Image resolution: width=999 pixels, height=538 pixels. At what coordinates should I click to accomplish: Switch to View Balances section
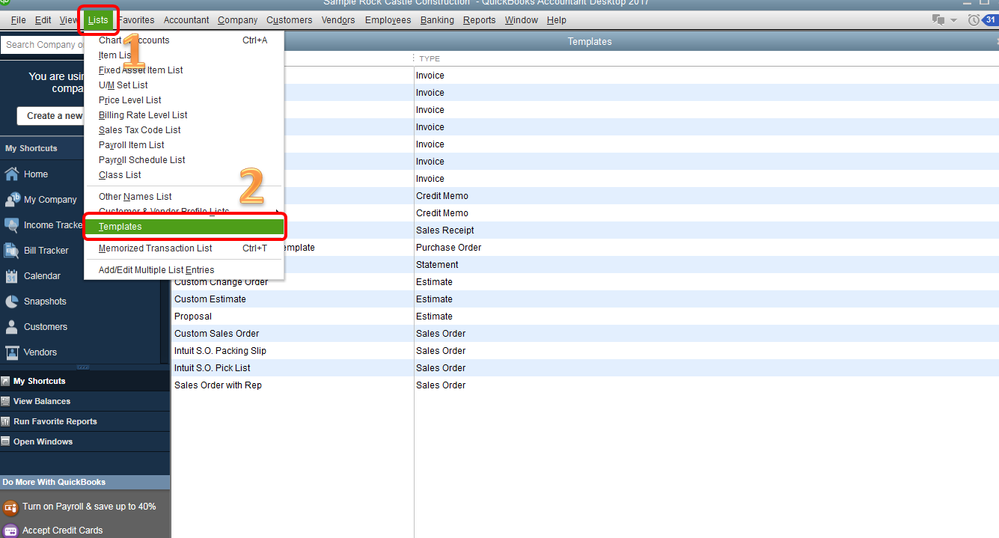[x=85, y=401]
